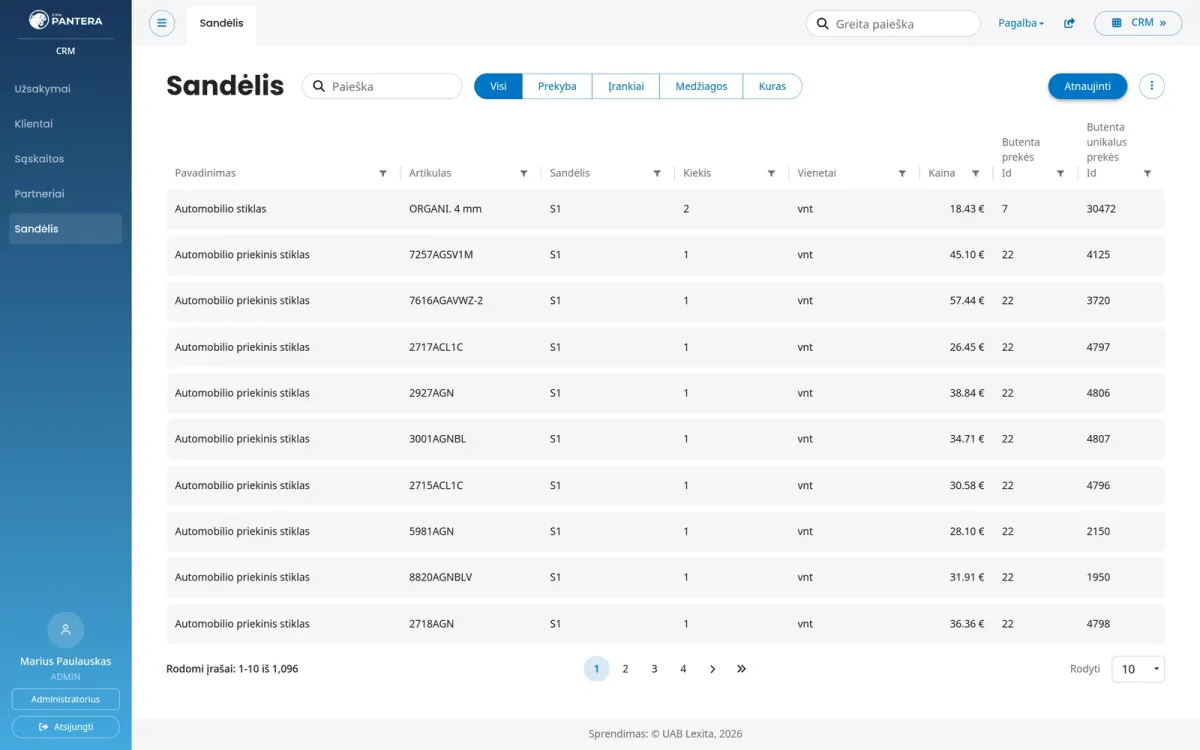The height and width of the screenshot is (750, 1200).
Task: Select the ORGANI. 4 mm article cell
Action: (445, 209)
